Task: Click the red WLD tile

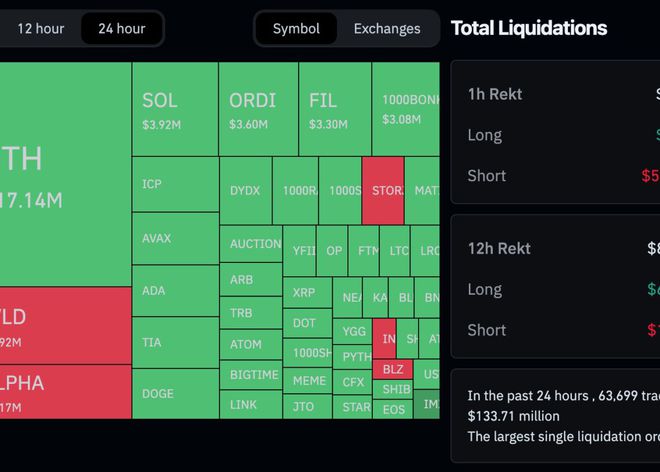Action: pos(65,326)
